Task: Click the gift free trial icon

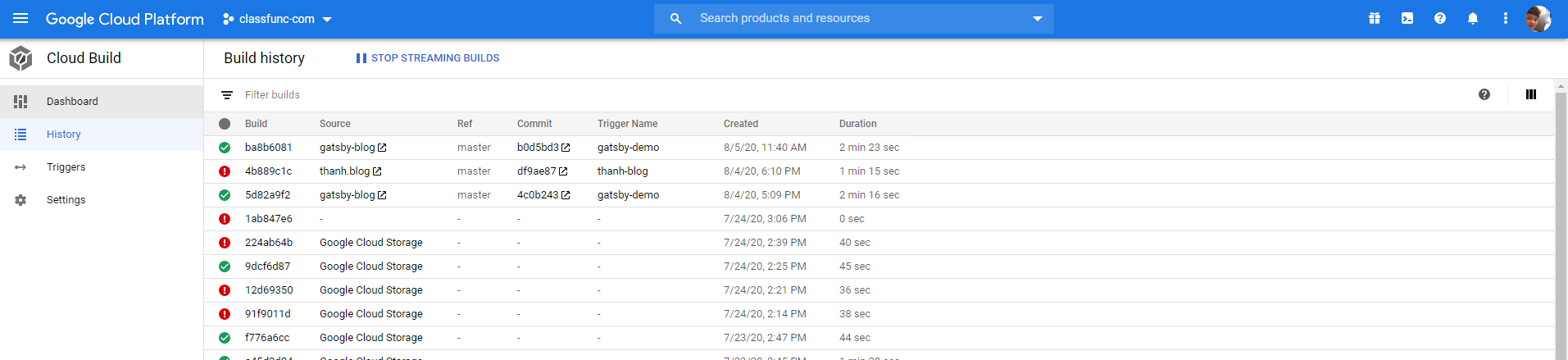Action: (1375, 18)
